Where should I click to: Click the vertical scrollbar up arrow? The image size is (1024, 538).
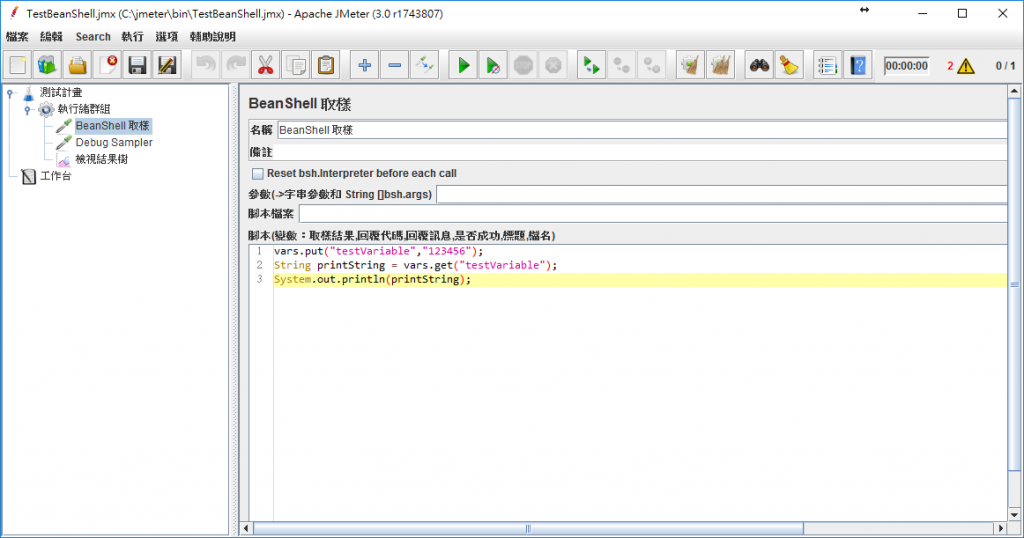[x=1014, y=91]
